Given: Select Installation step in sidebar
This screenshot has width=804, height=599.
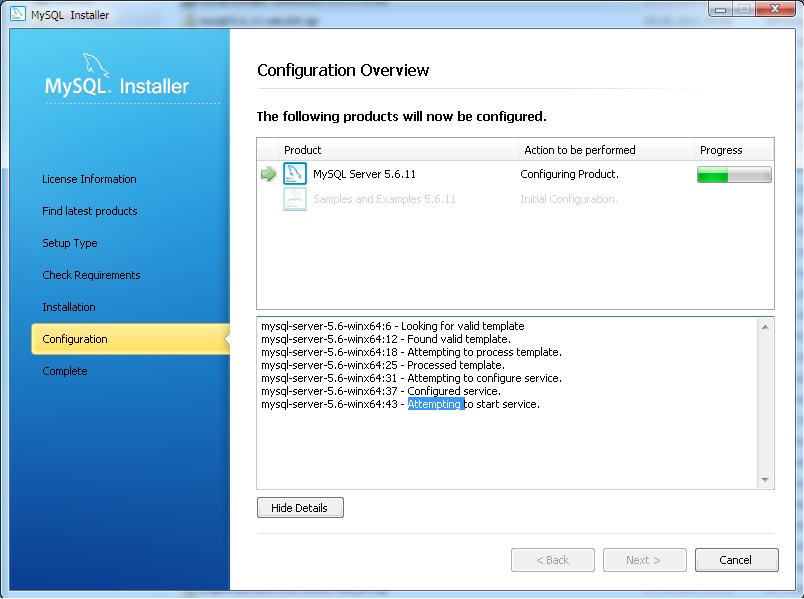Looking at the screenshot, I should [69, 307].
